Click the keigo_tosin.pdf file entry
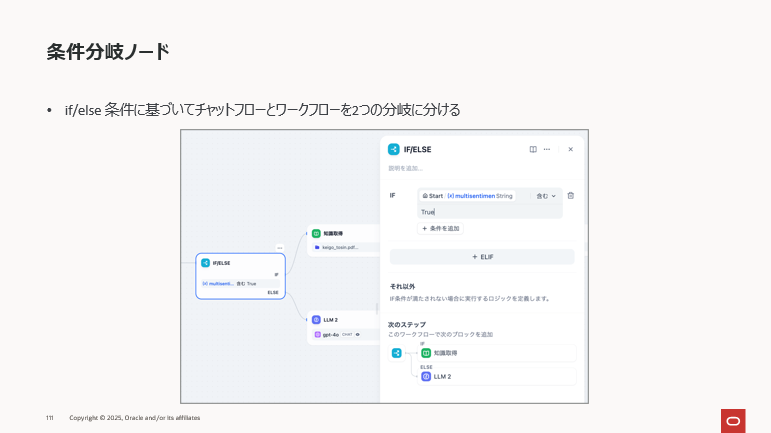This screenshot has height=433, width=771. (x=346, y=247)
